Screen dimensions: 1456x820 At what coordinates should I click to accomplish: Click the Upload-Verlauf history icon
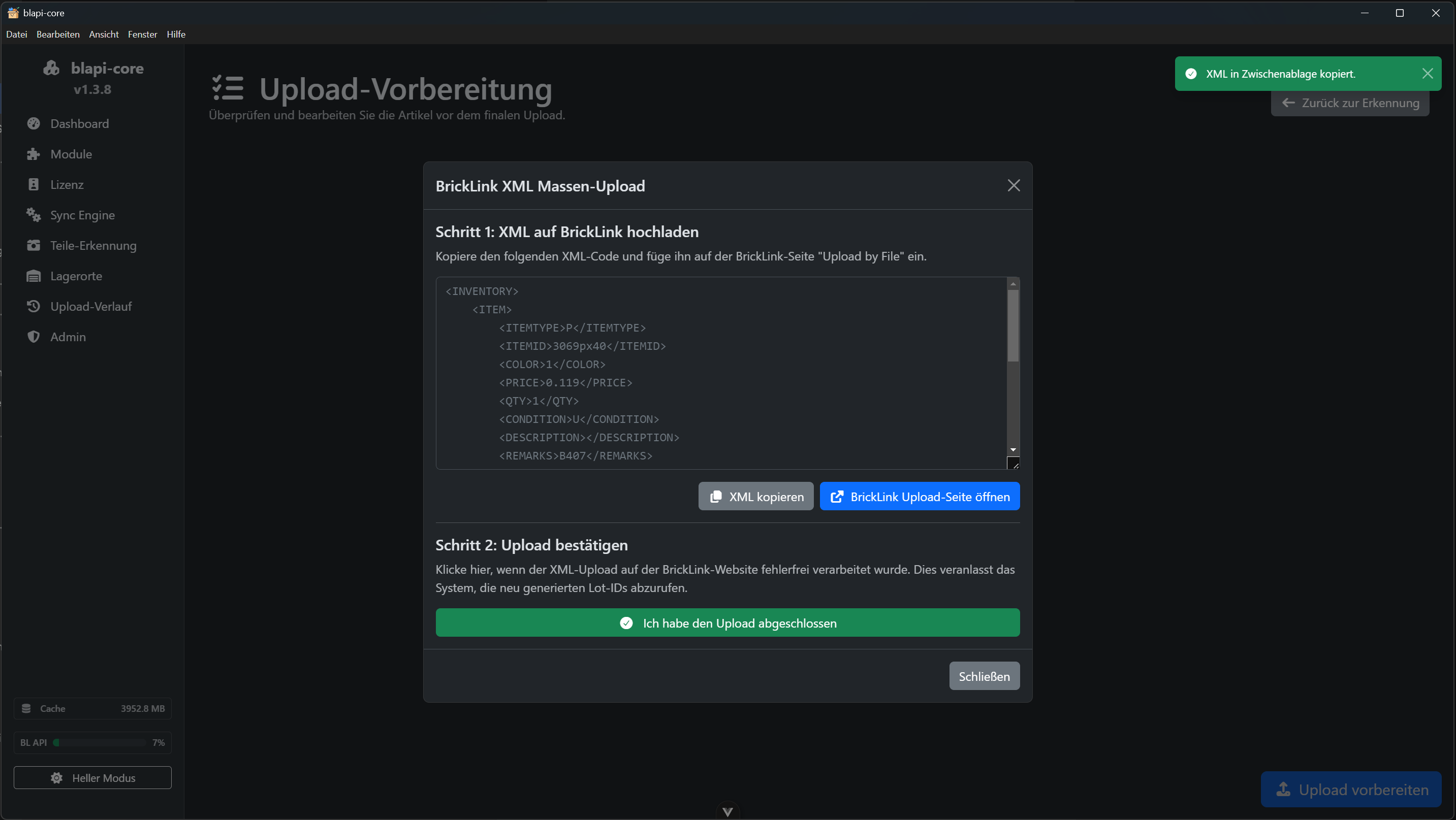coord(34,307)
